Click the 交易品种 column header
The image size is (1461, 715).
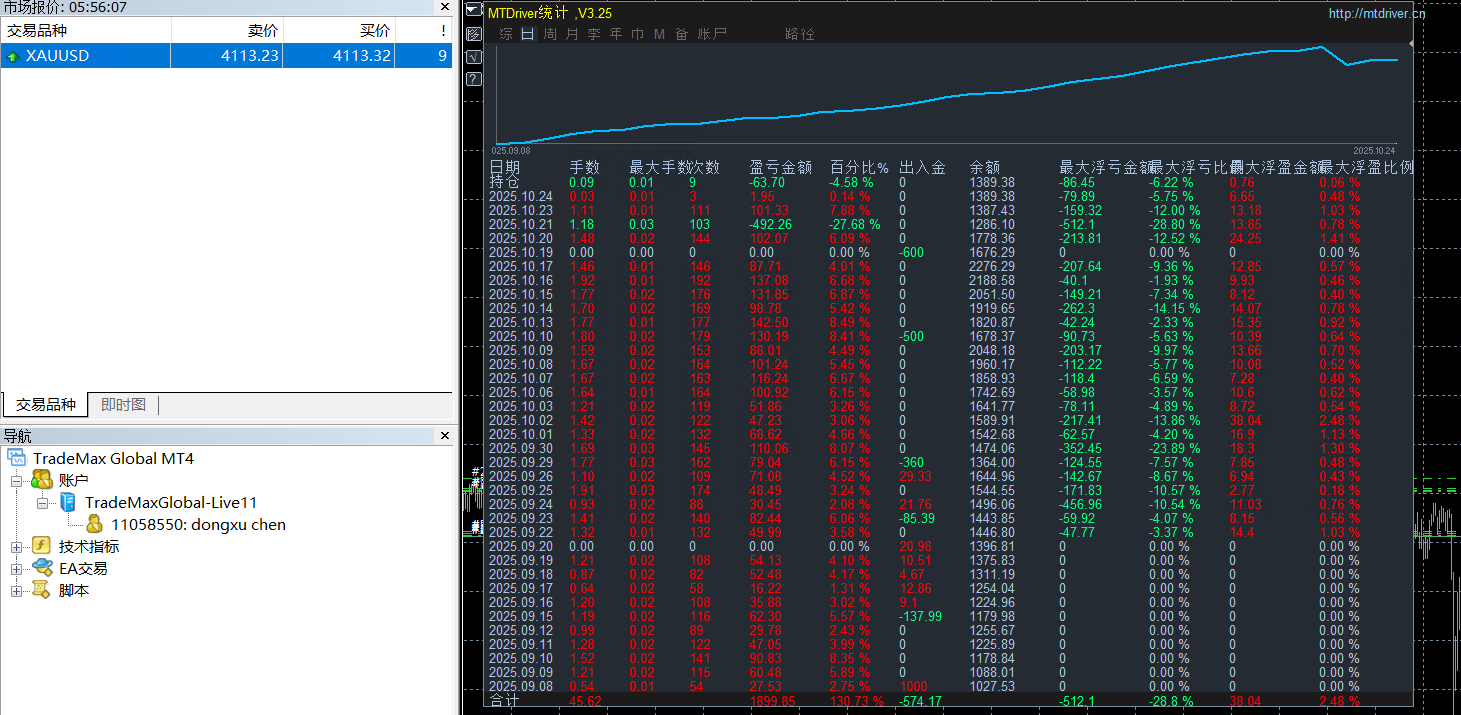pyautogui.click(x=86, y=31)
